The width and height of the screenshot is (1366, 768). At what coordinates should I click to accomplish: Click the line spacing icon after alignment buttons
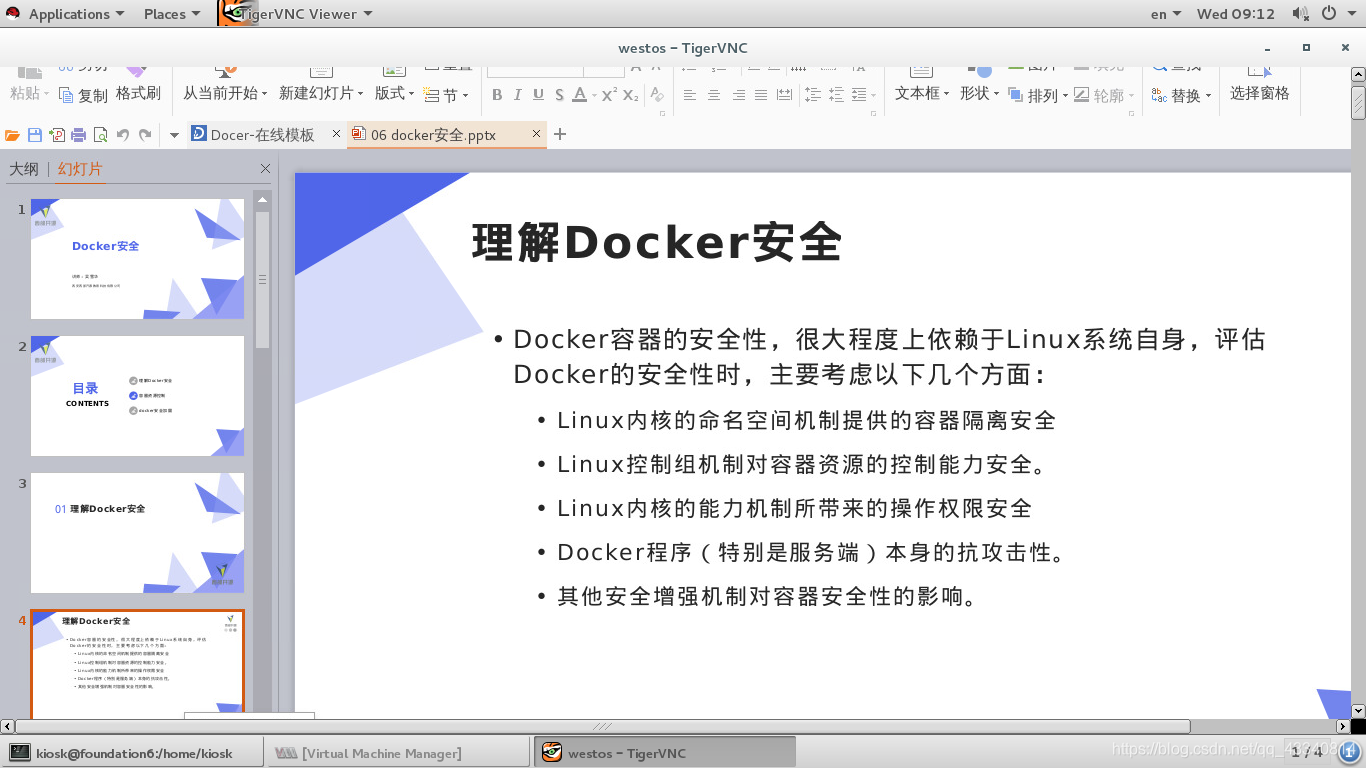[812, 95]
